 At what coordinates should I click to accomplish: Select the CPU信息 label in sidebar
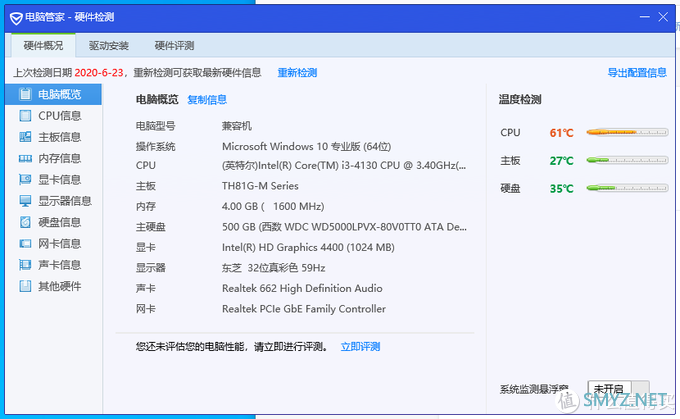(x=60, y=116)
